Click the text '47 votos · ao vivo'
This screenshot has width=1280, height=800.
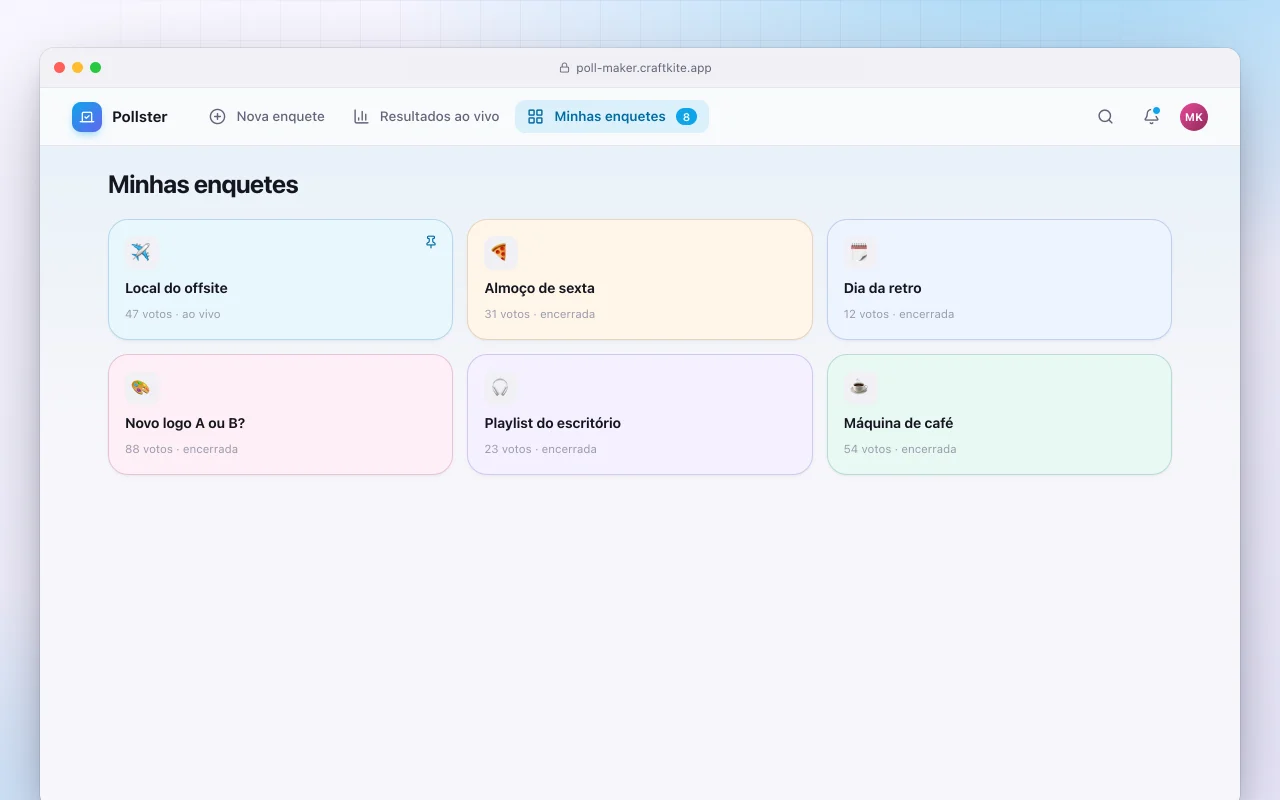click(x=173, y=314)
